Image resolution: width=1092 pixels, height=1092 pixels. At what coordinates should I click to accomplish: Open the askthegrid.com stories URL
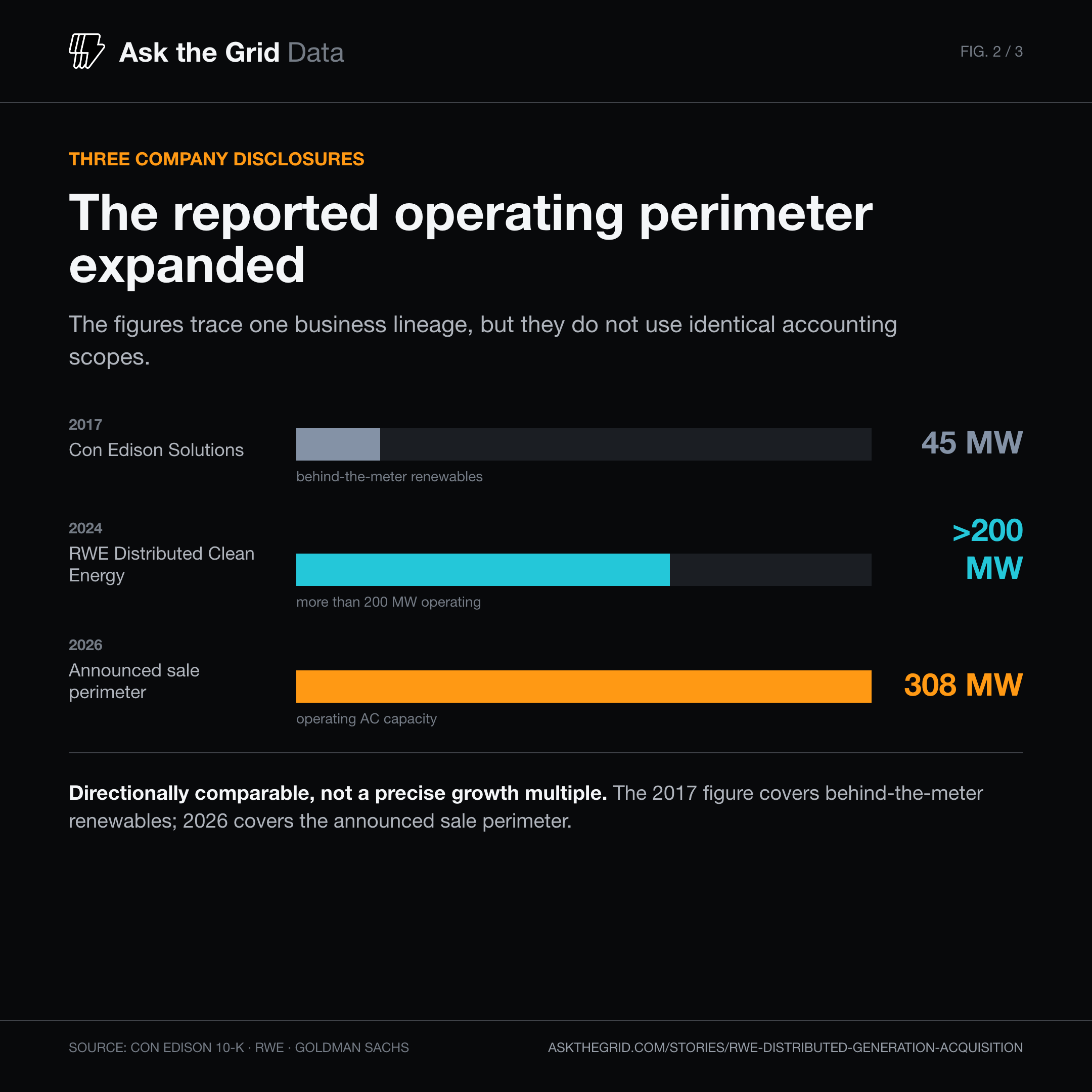pos(785,1048)
